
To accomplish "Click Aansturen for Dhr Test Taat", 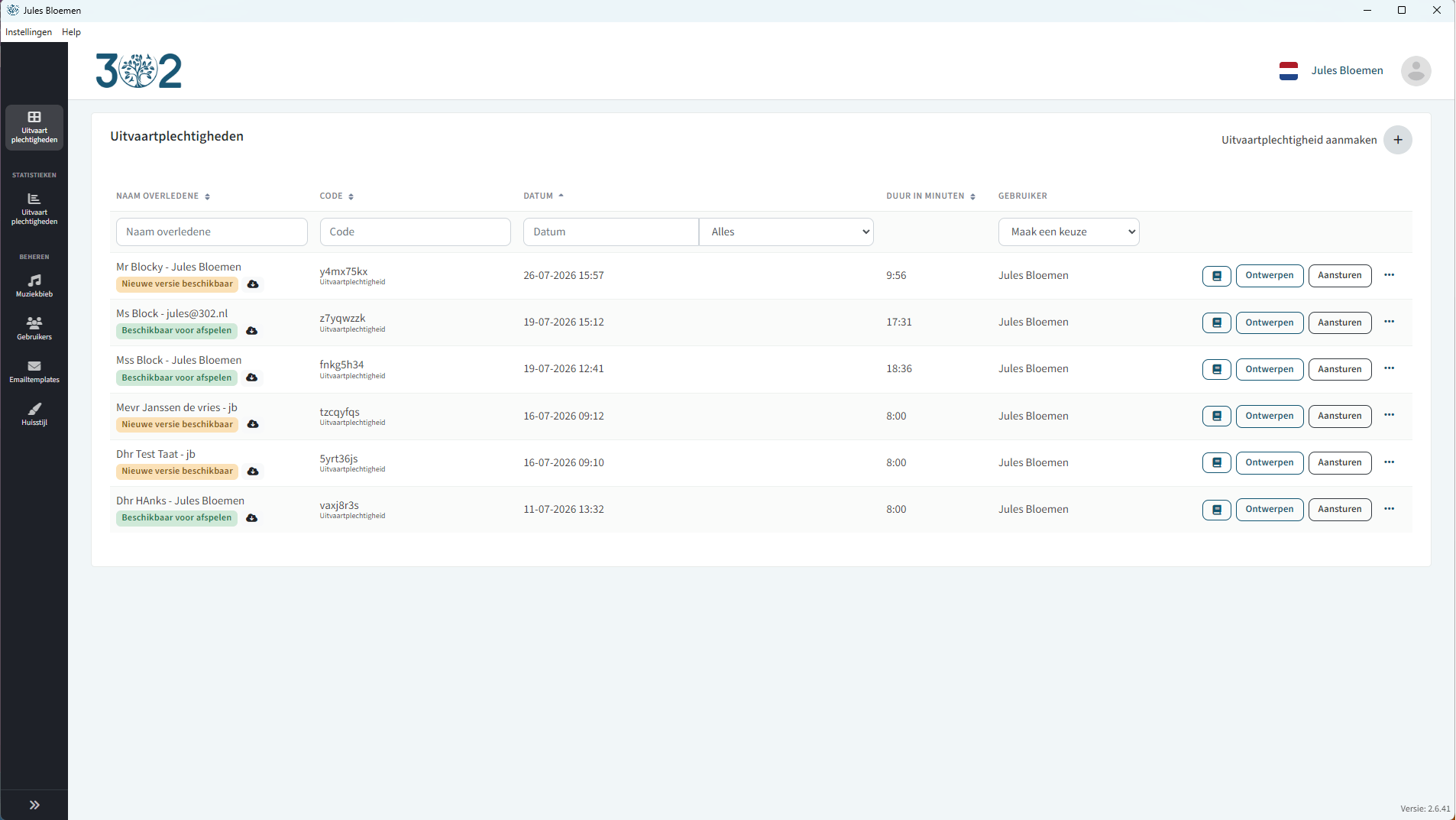I will (1340, 462).
